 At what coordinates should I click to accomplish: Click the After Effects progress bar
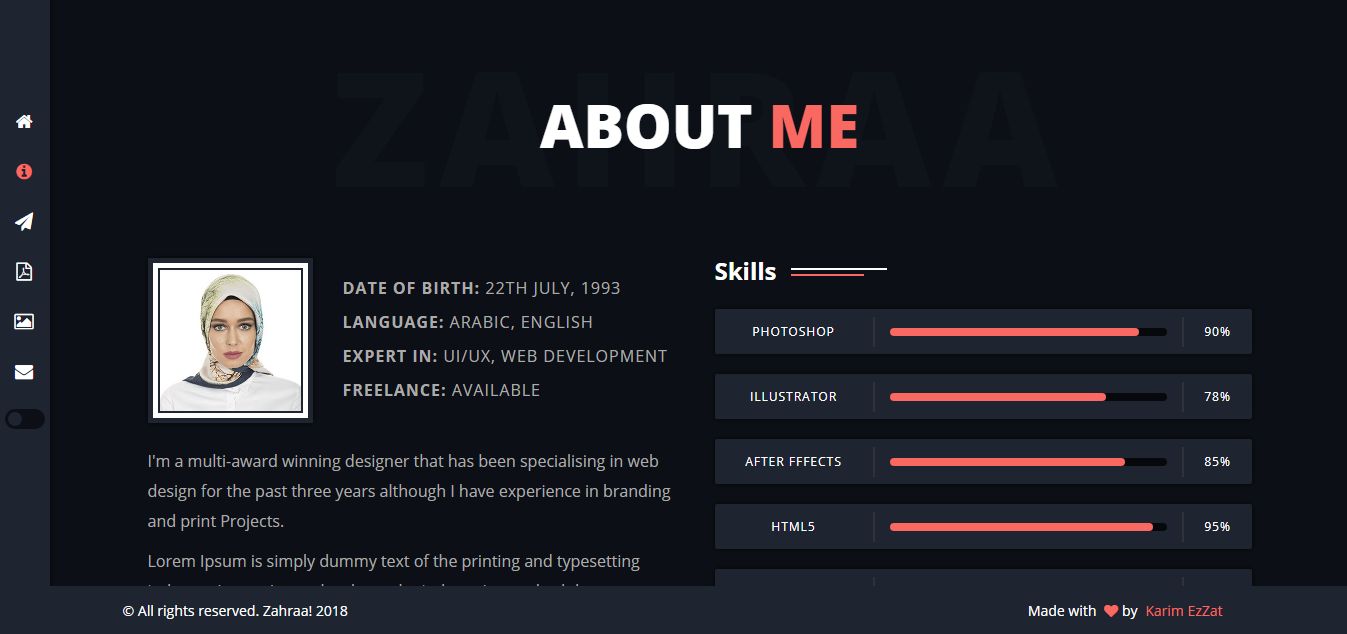tap(1028, 462)
